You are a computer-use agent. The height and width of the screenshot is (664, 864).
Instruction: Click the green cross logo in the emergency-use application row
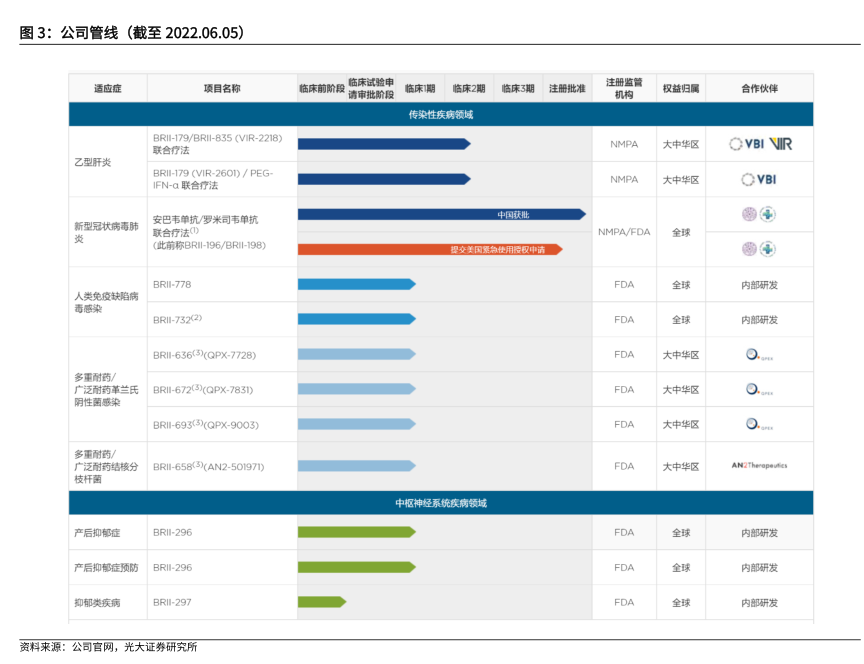(x=768, y=249)
